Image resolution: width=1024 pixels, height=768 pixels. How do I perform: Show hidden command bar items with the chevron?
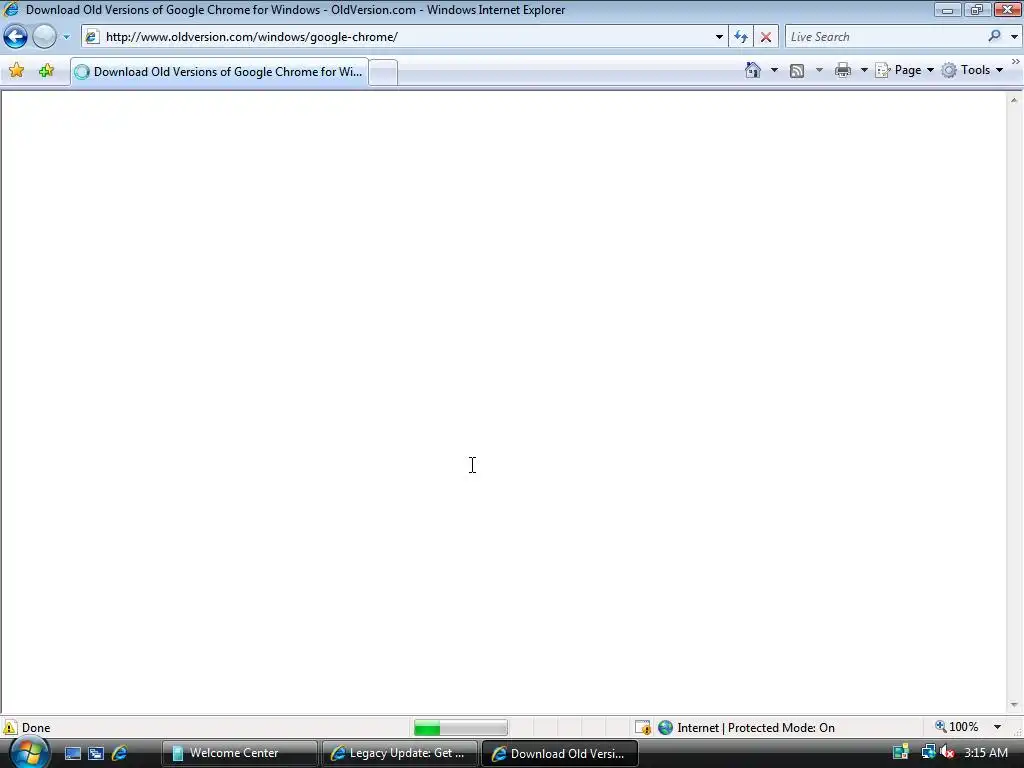click(1016, 62)
